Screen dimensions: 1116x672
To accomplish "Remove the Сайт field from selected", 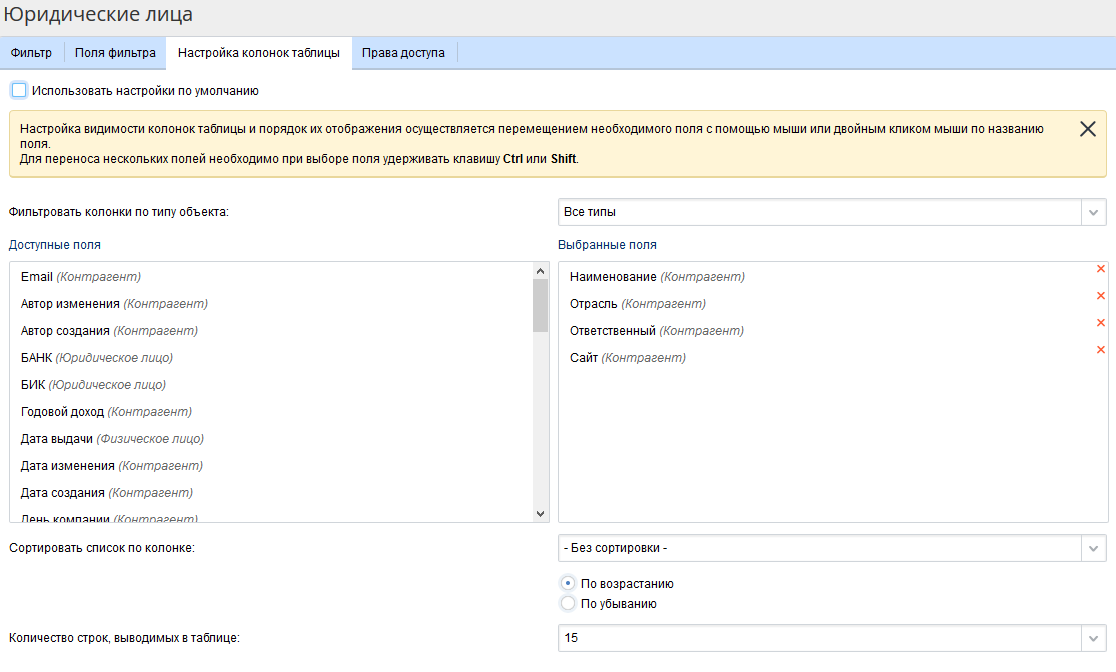I will pos(1101,350).
